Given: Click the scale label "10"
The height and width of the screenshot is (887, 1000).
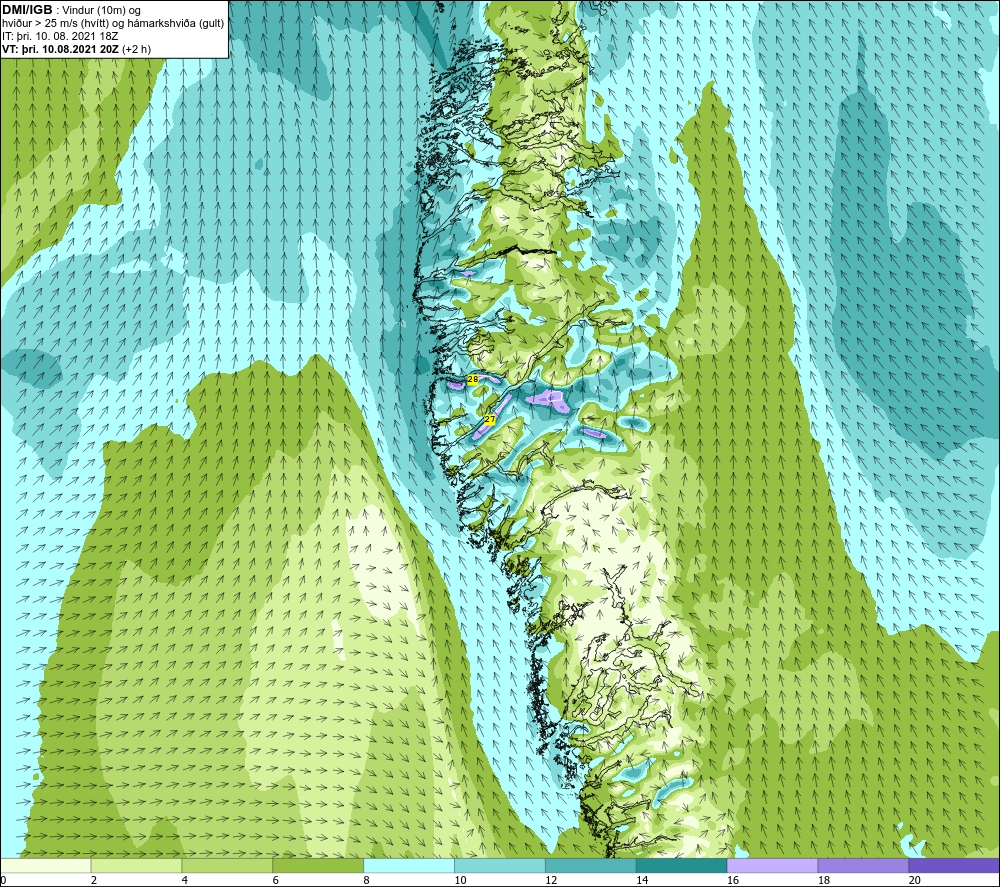Looking at the screenshot, I should click(460, 880).
